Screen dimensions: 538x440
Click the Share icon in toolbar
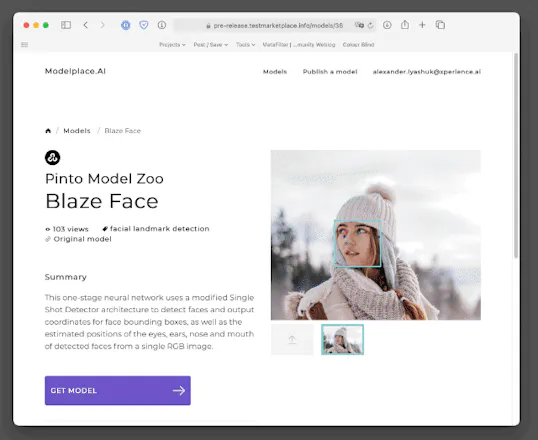pyautogui.click(x=405, y=25)
